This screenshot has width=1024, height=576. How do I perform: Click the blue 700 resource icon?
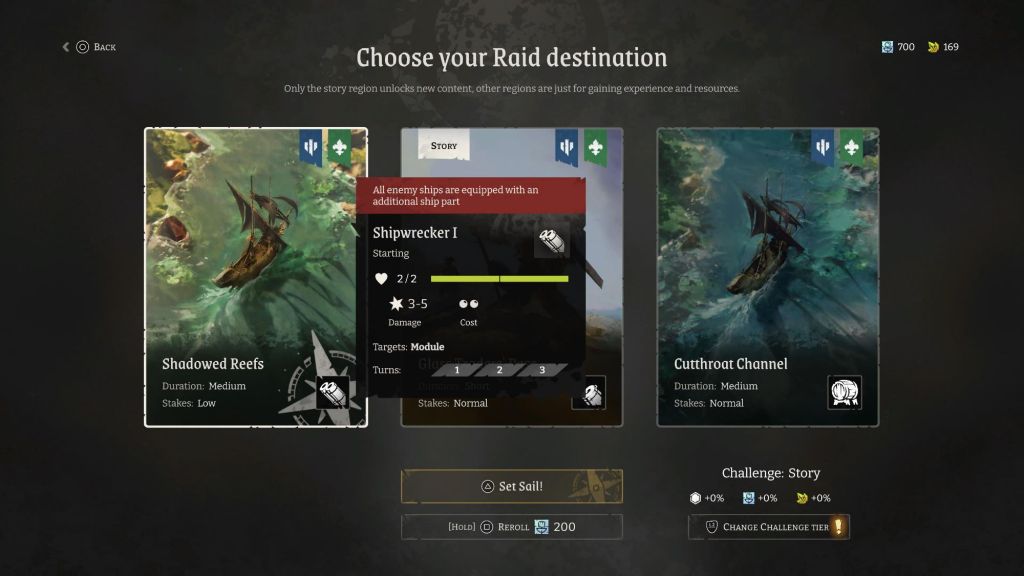point(887,47)
